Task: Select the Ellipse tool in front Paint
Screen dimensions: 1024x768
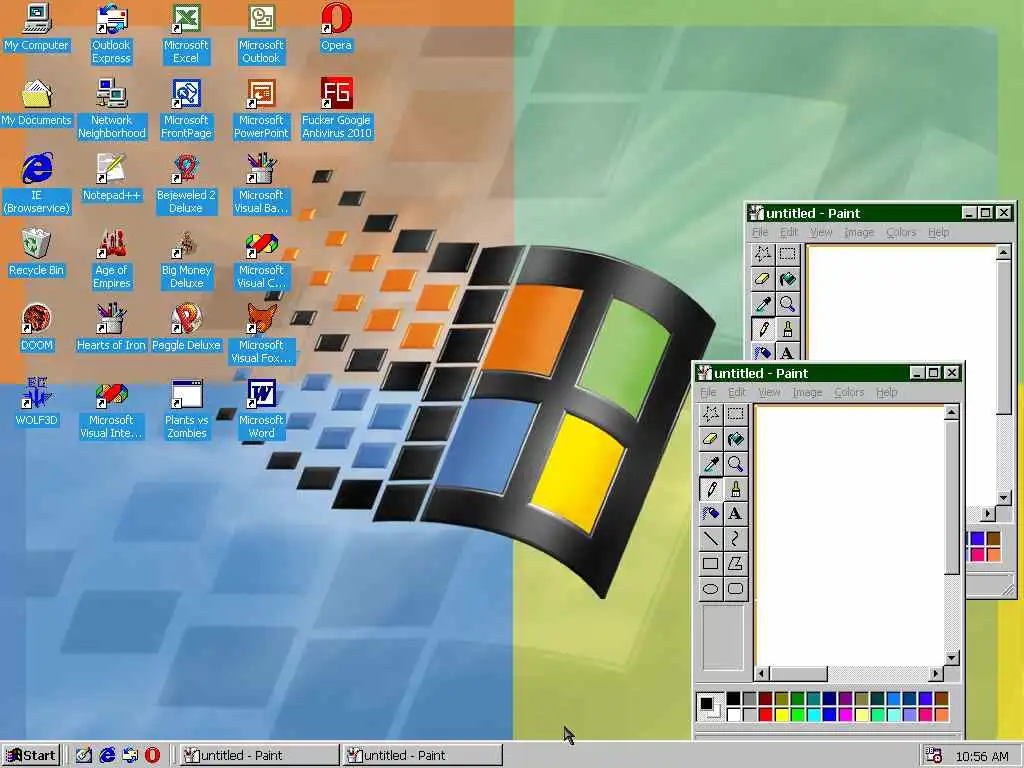Action: (711, 588)
